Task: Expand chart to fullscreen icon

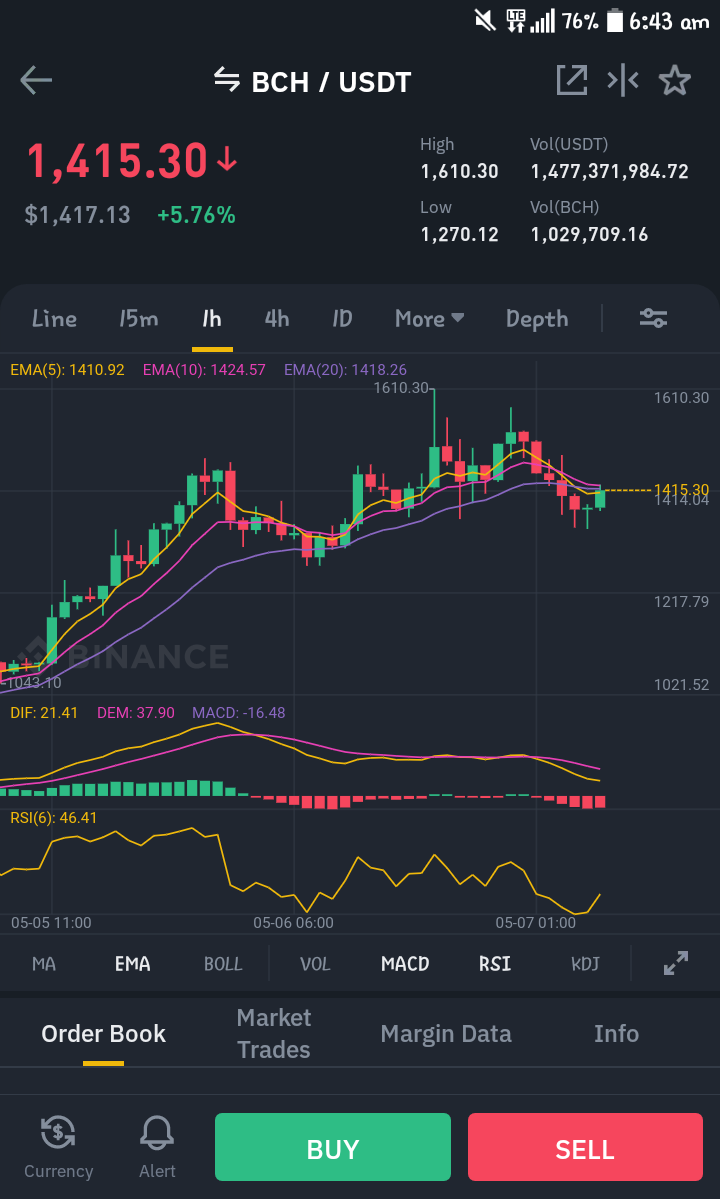Action: pos(676,963)
